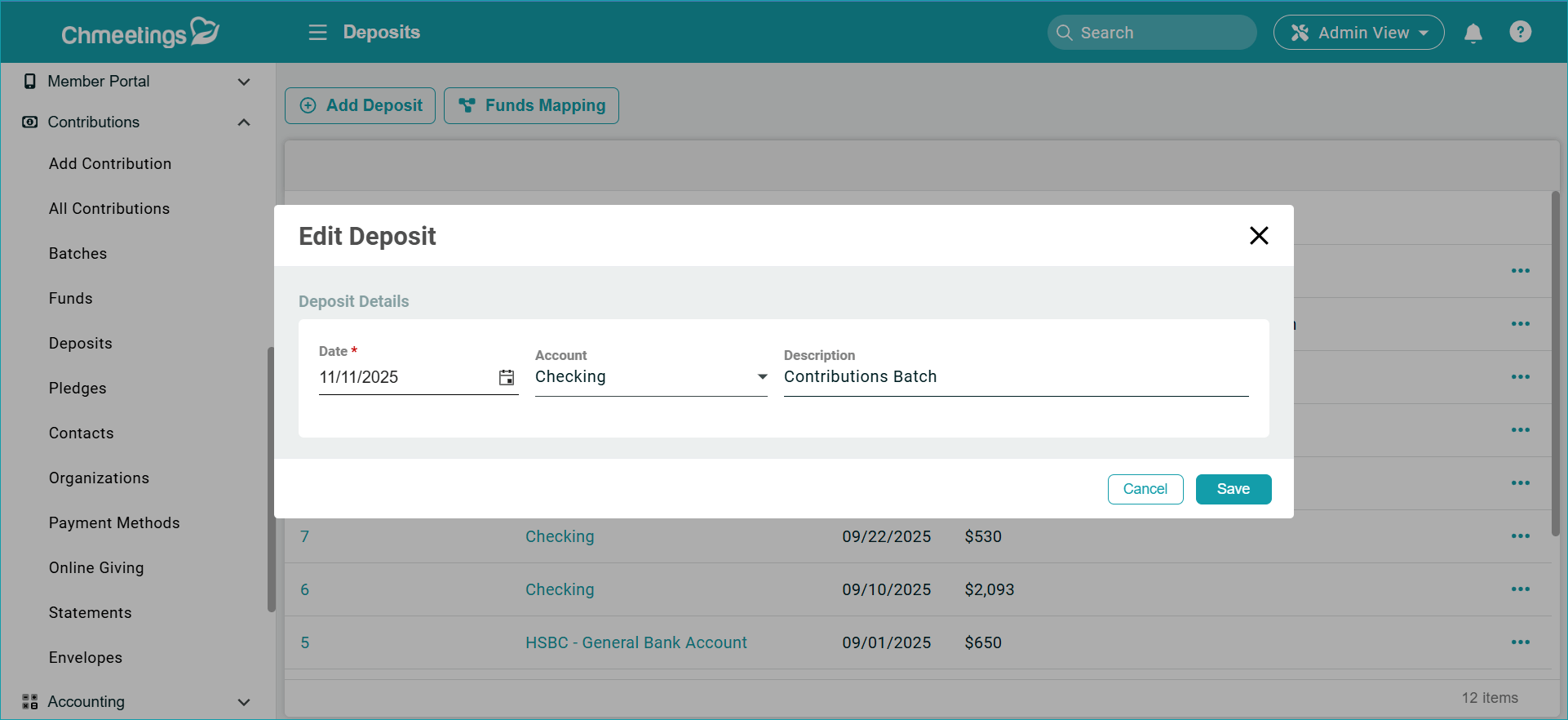Screen dimensions: 1568x720
Task: Click the Funds Mapping button
Action: point(531,105)
